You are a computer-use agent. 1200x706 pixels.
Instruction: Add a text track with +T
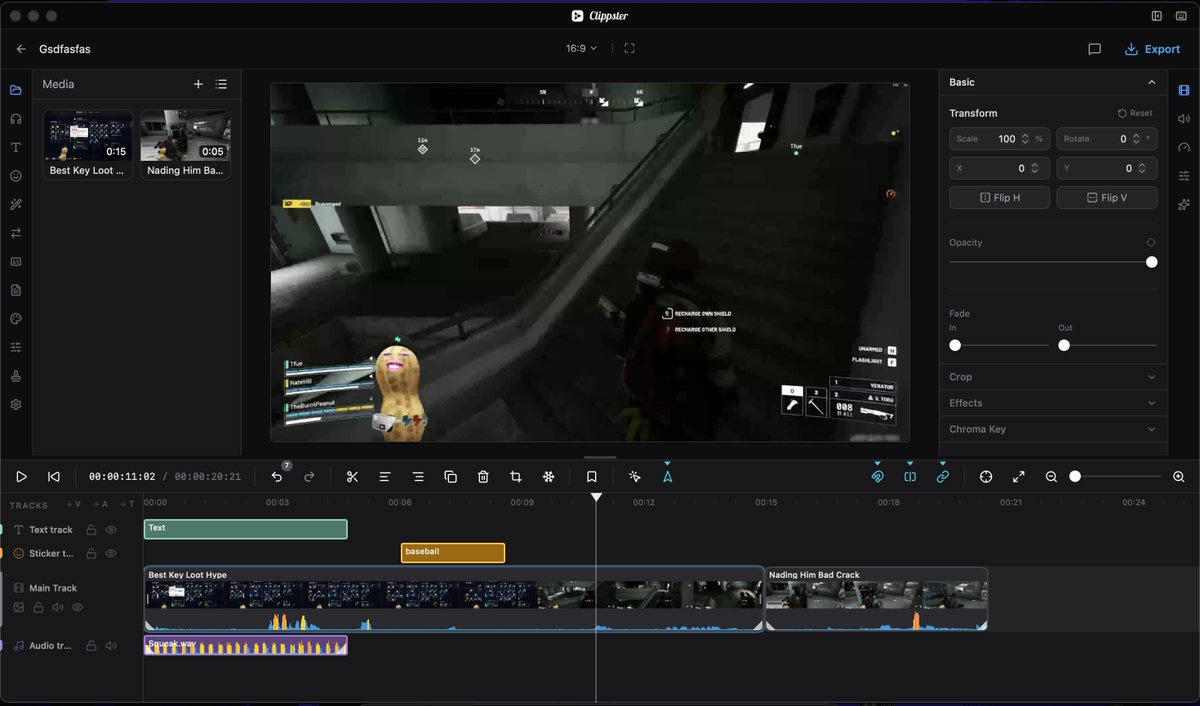(x=127, y=505)
